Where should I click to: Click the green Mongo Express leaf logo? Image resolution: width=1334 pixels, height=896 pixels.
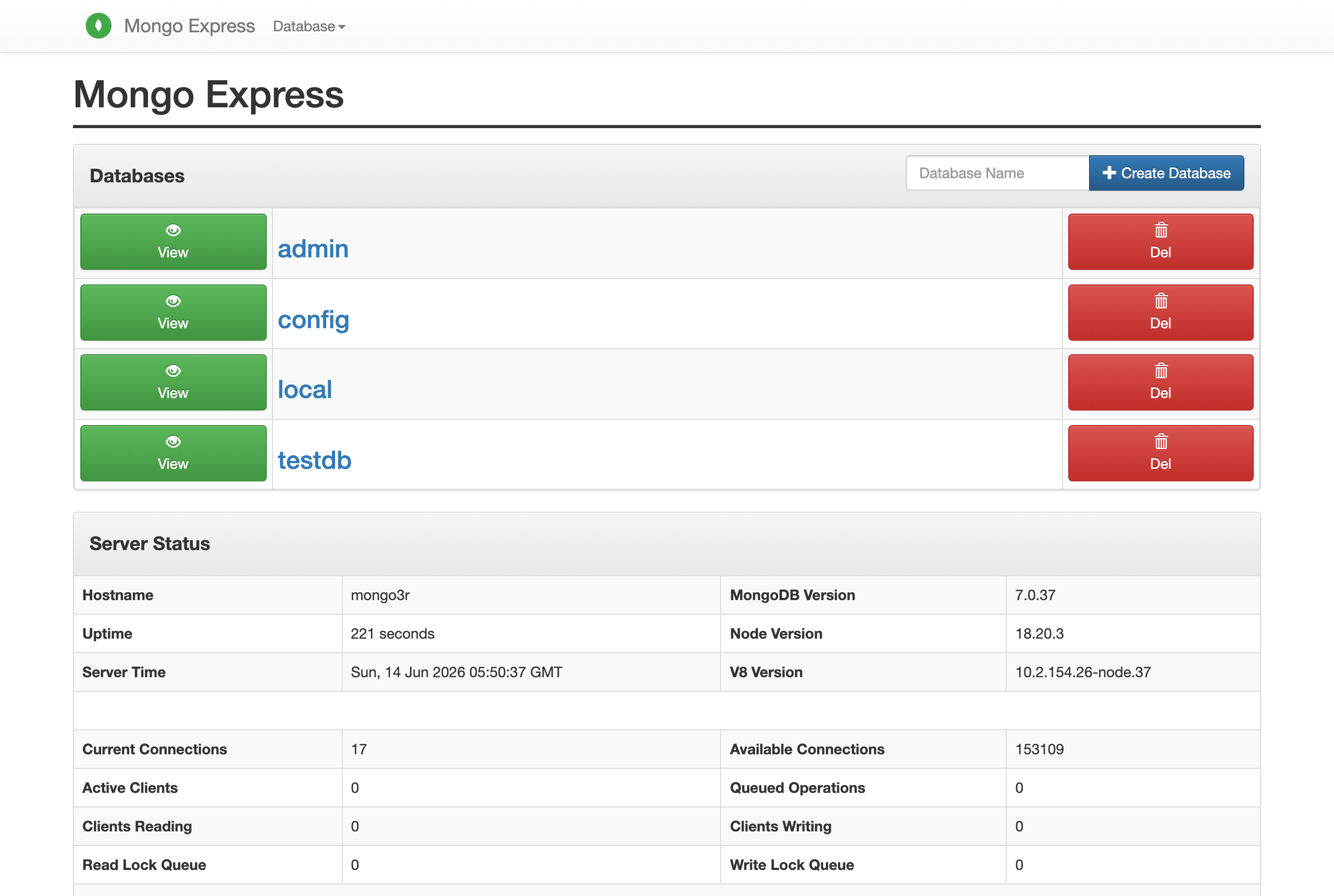click(x=98, y=26)
